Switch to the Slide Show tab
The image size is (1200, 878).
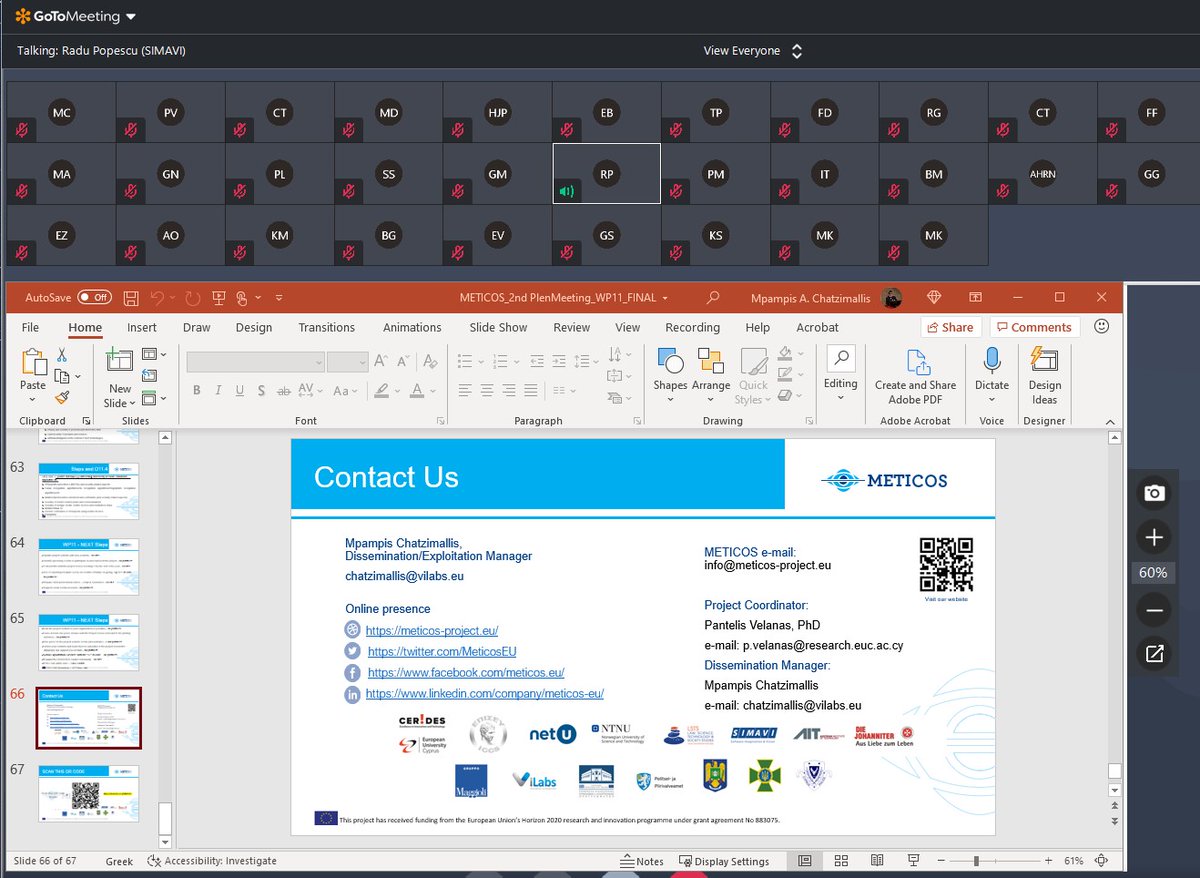pos(498,327)
